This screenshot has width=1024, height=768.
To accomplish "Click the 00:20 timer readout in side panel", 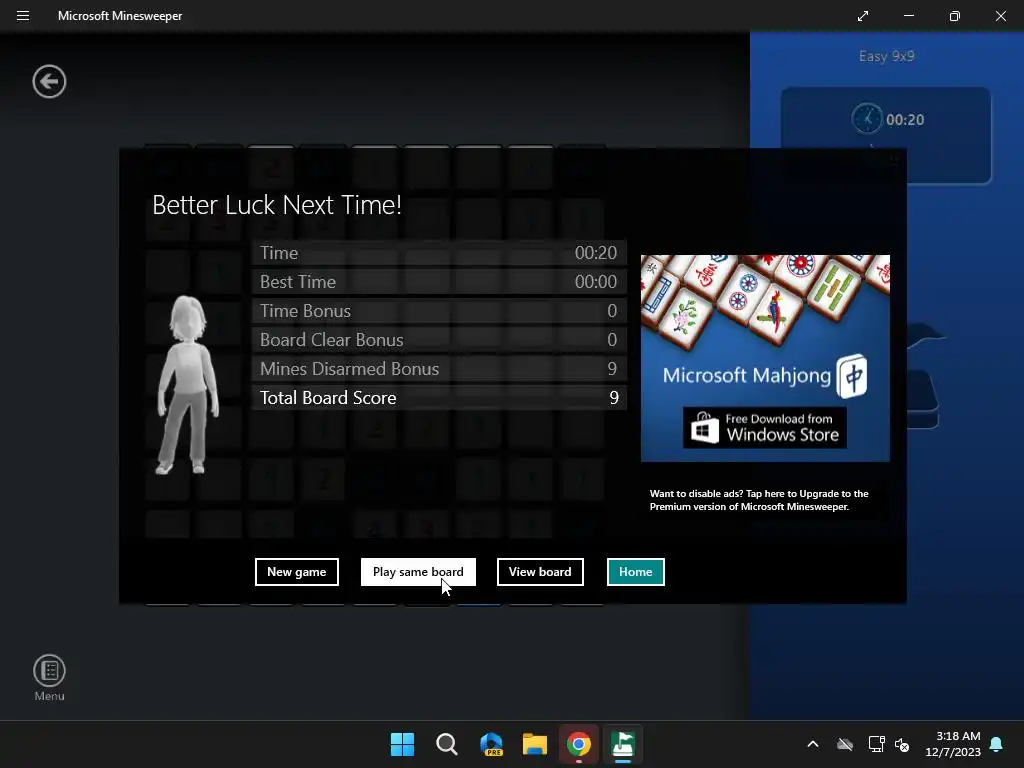I will [905, 120].
